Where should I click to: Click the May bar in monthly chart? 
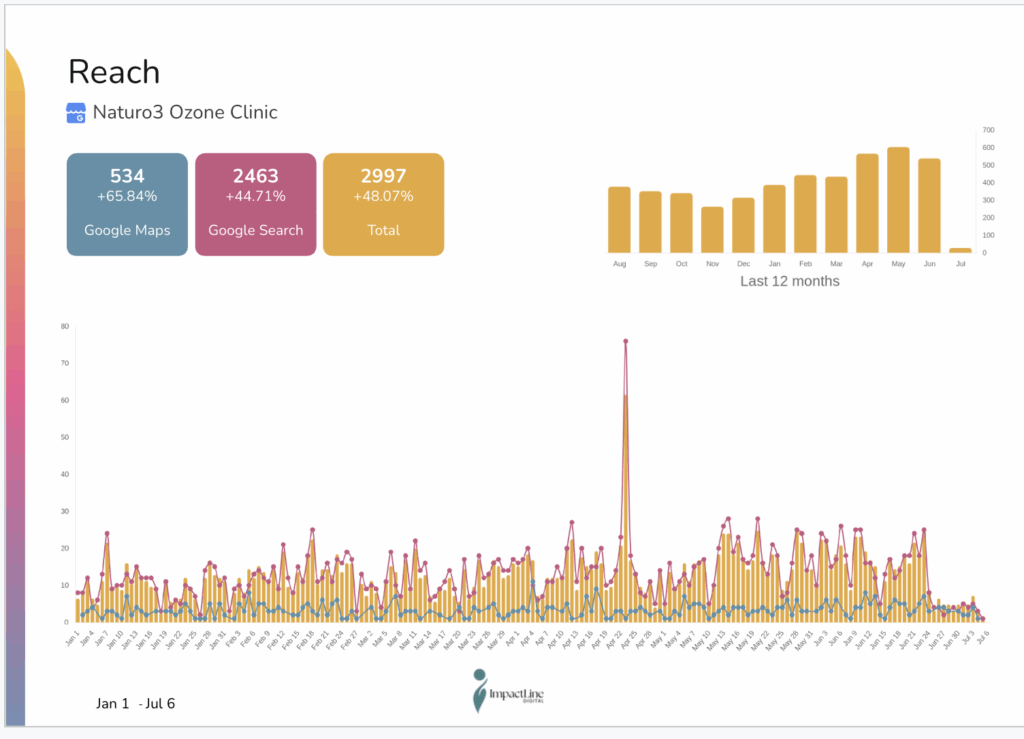point(898,200)
